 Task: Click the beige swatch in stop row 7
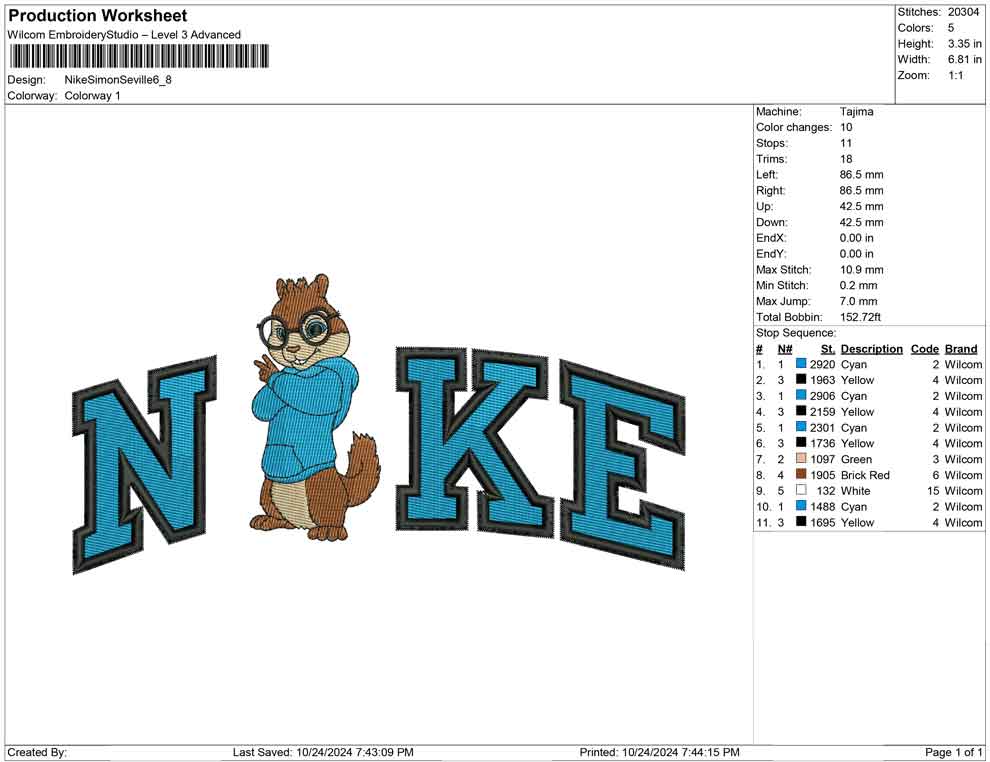coord(801,458)
